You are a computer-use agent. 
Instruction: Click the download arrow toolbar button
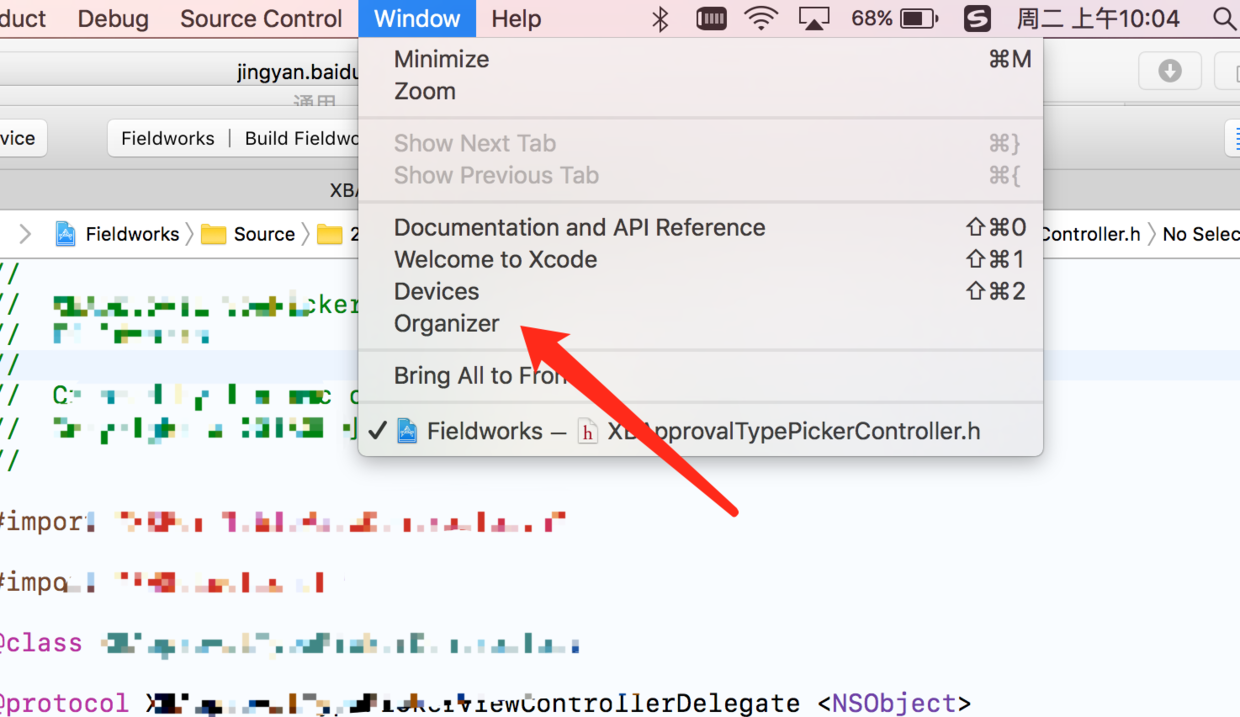click(1170, 71)
